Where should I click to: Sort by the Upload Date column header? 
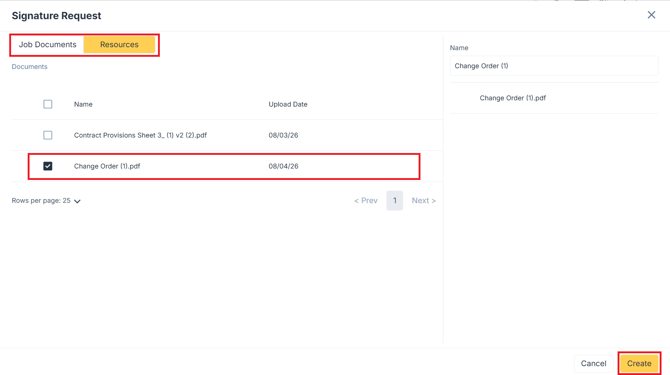point(288,104)
